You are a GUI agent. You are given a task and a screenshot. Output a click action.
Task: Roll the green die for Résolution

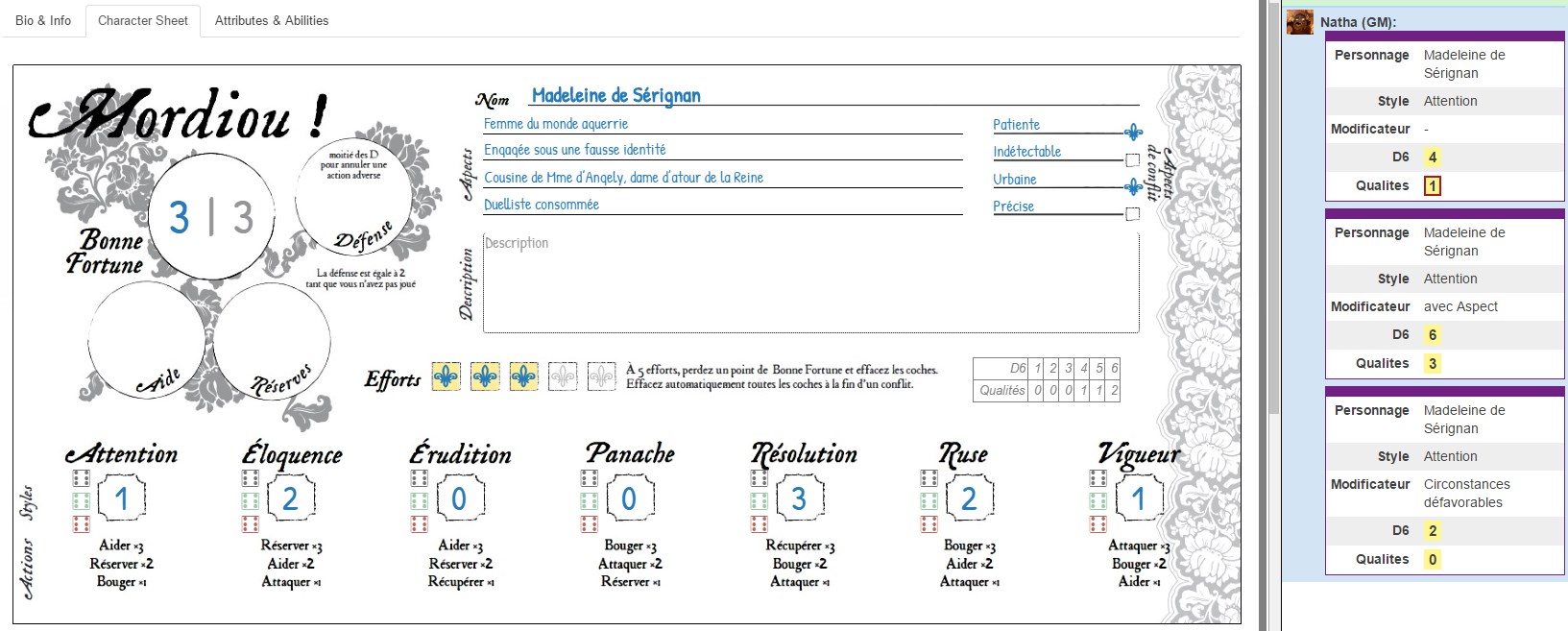(759, 501)
